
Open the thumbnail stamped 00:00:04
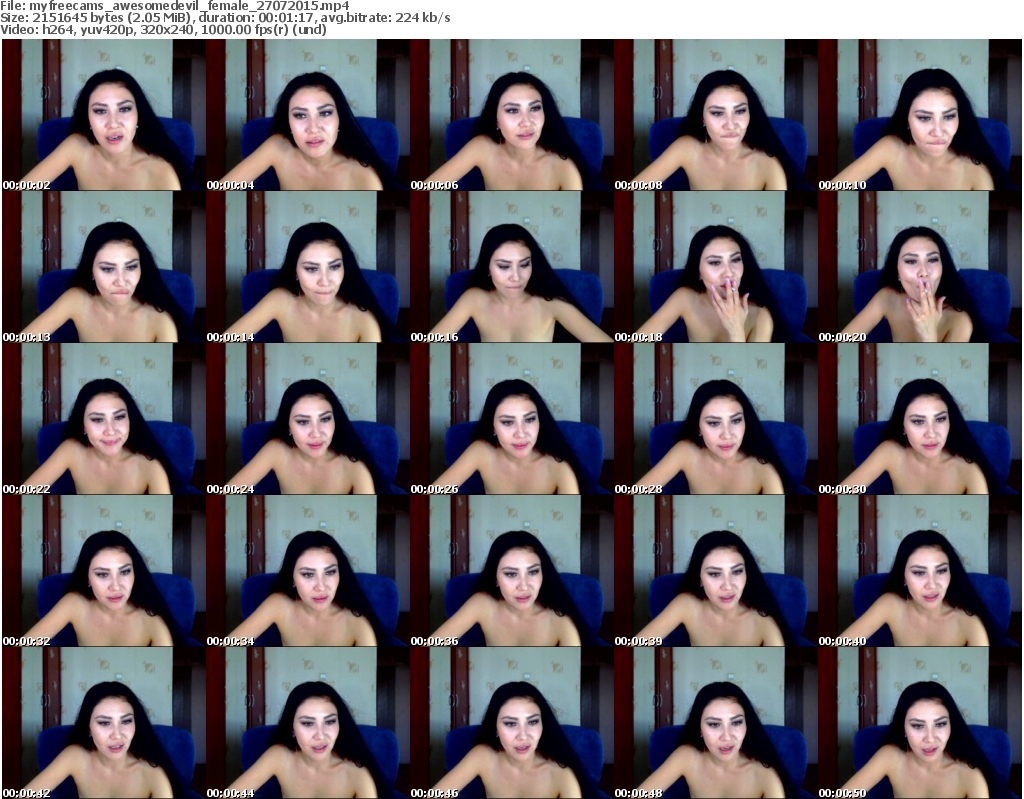[x=308, y=115]
